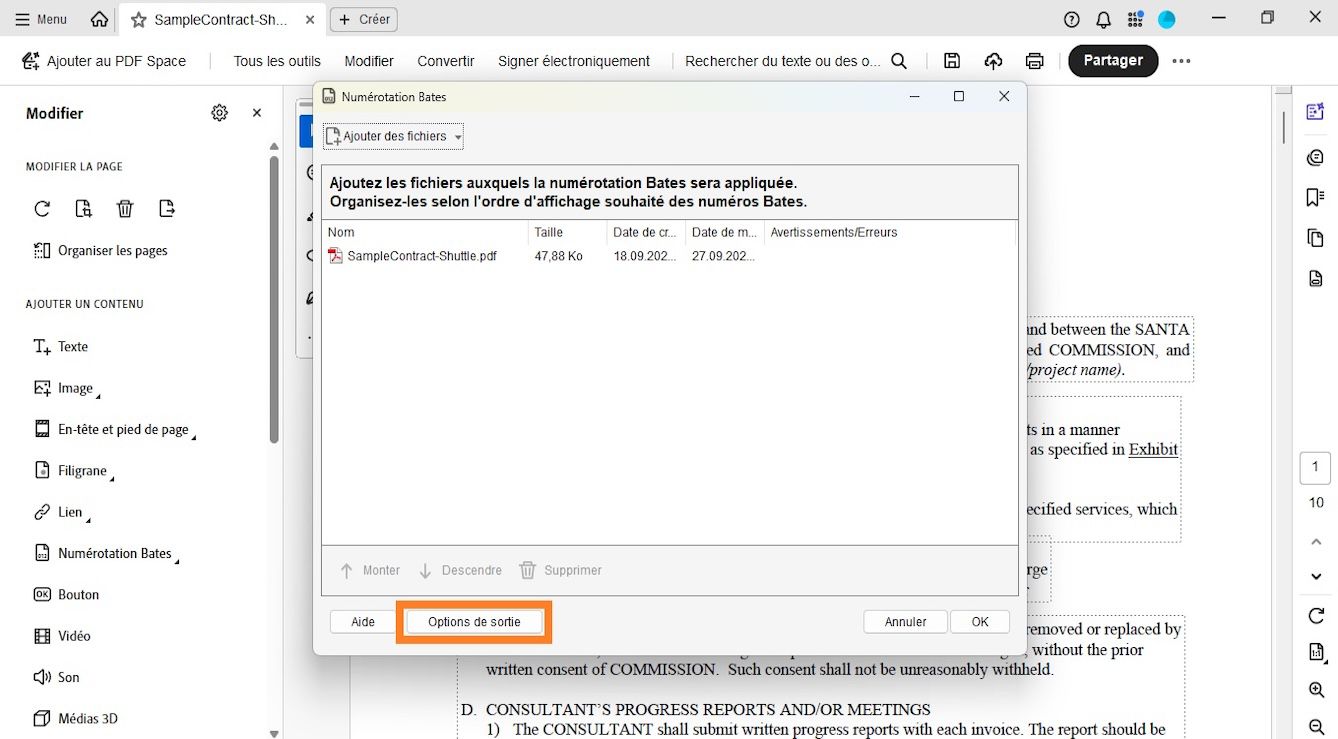
Task: Open the Son tool
Action: point(67,677)
